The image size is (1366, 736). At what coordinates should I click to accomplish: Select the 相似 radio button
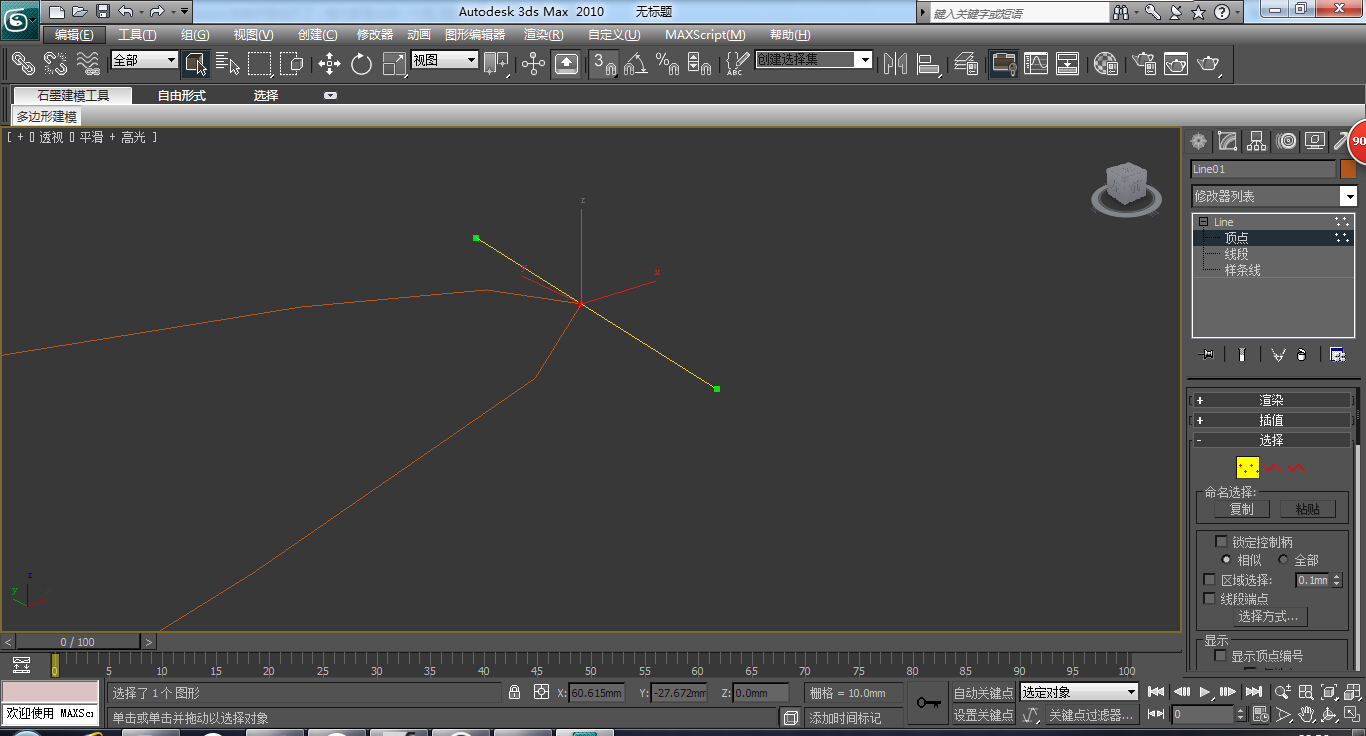[x=1227, y=560]
